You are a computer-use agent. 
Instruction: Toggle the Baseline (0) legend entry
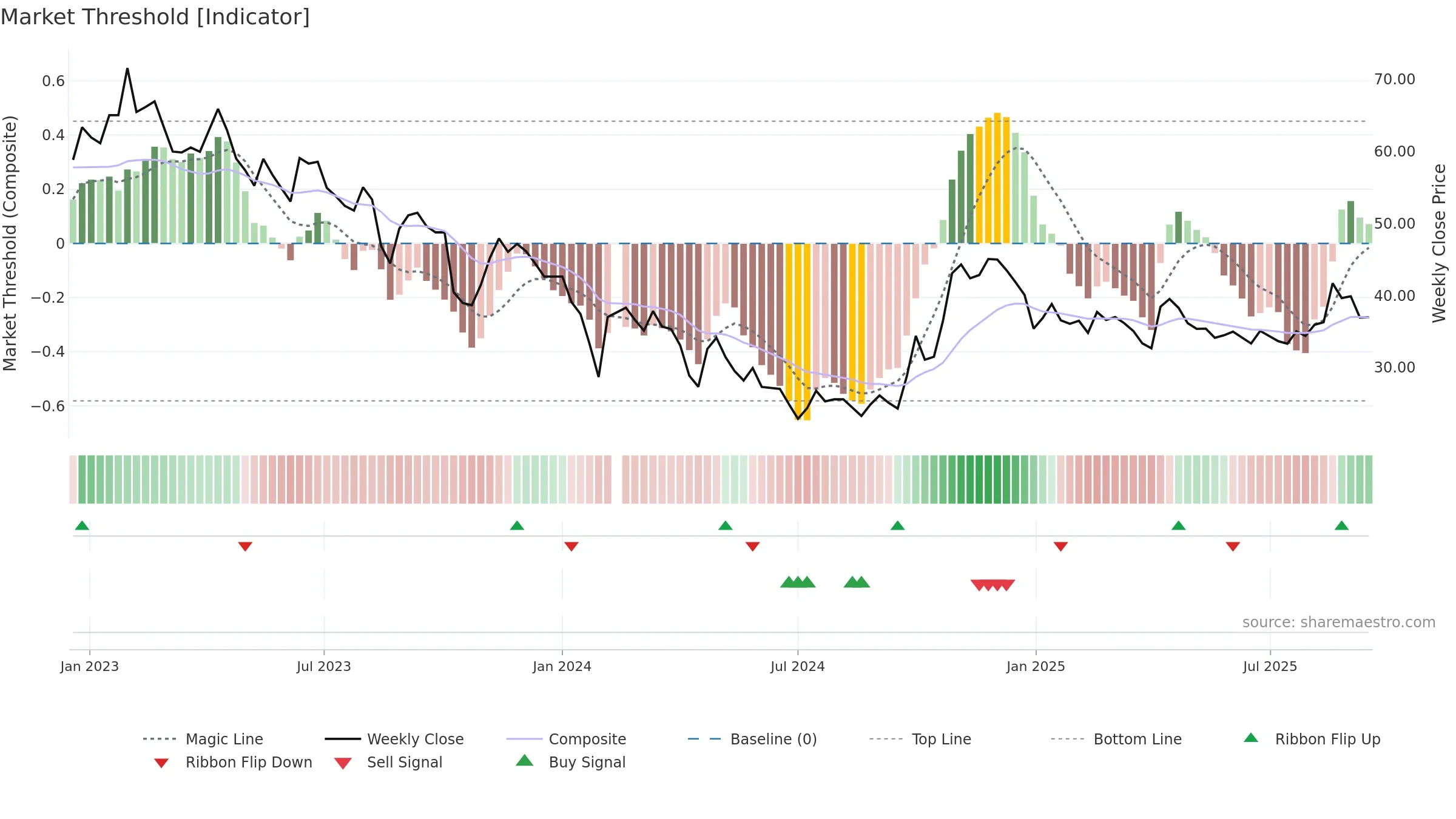[x=752, y=739]
